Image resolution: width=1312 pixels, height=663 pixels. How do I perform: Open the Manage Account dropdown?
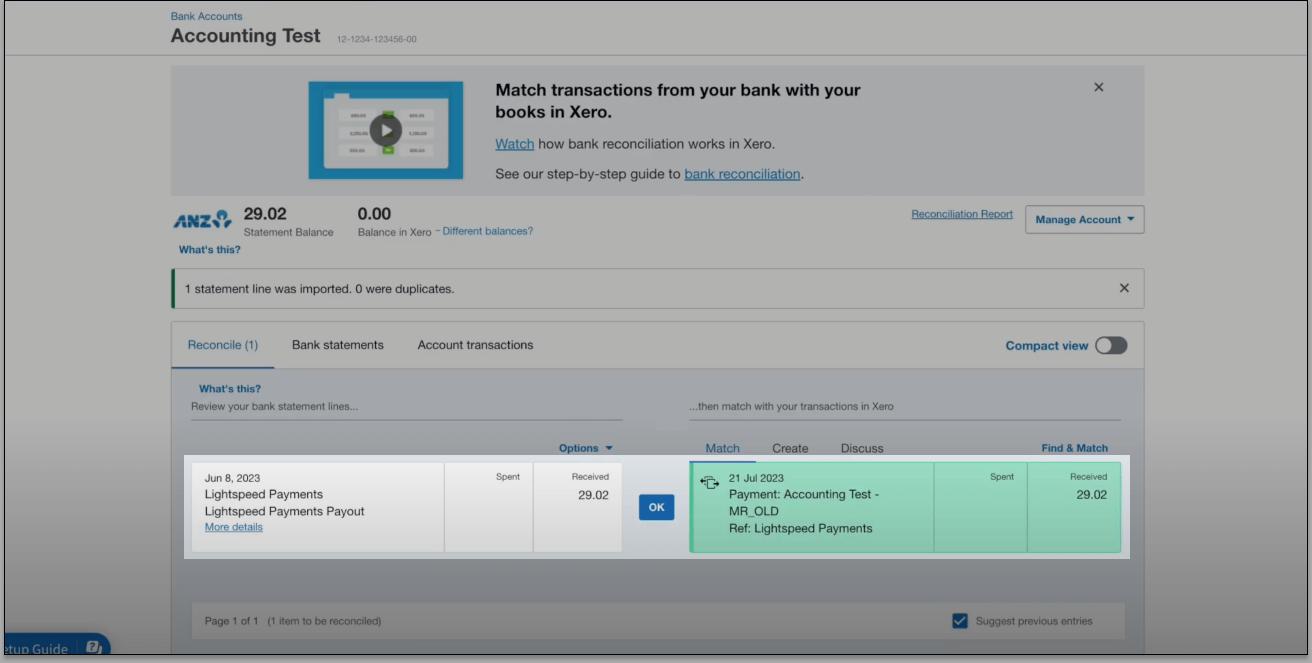(x=1085, y=220)
